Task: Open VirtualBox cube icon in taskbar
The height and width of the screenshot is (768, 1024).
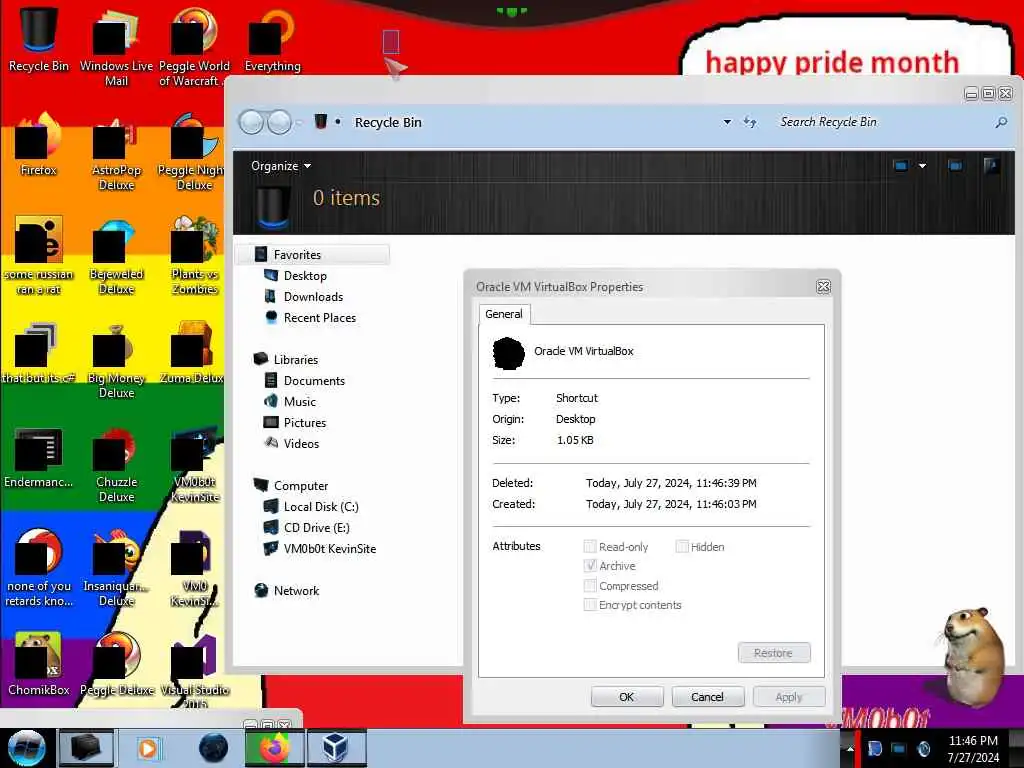Action: [x=336, y=748]
